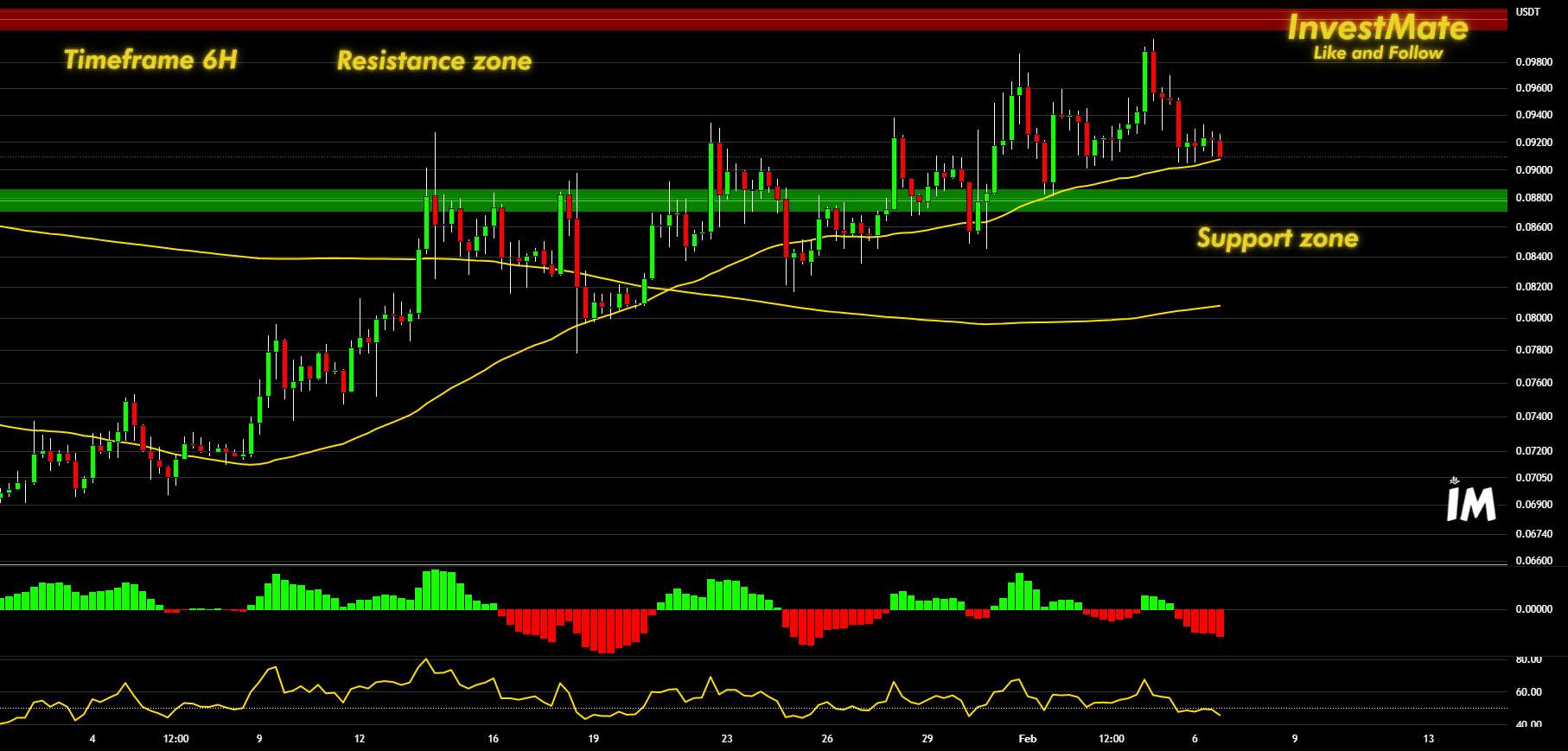Select the 'Support zone' text label
This screenshot has height=751, width=1568.
pyautogui.click(x=1278, y=239)
